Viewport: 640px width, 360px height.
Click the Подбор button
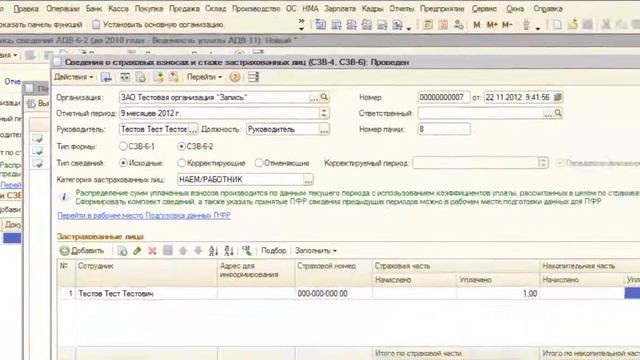pos(273,251)
